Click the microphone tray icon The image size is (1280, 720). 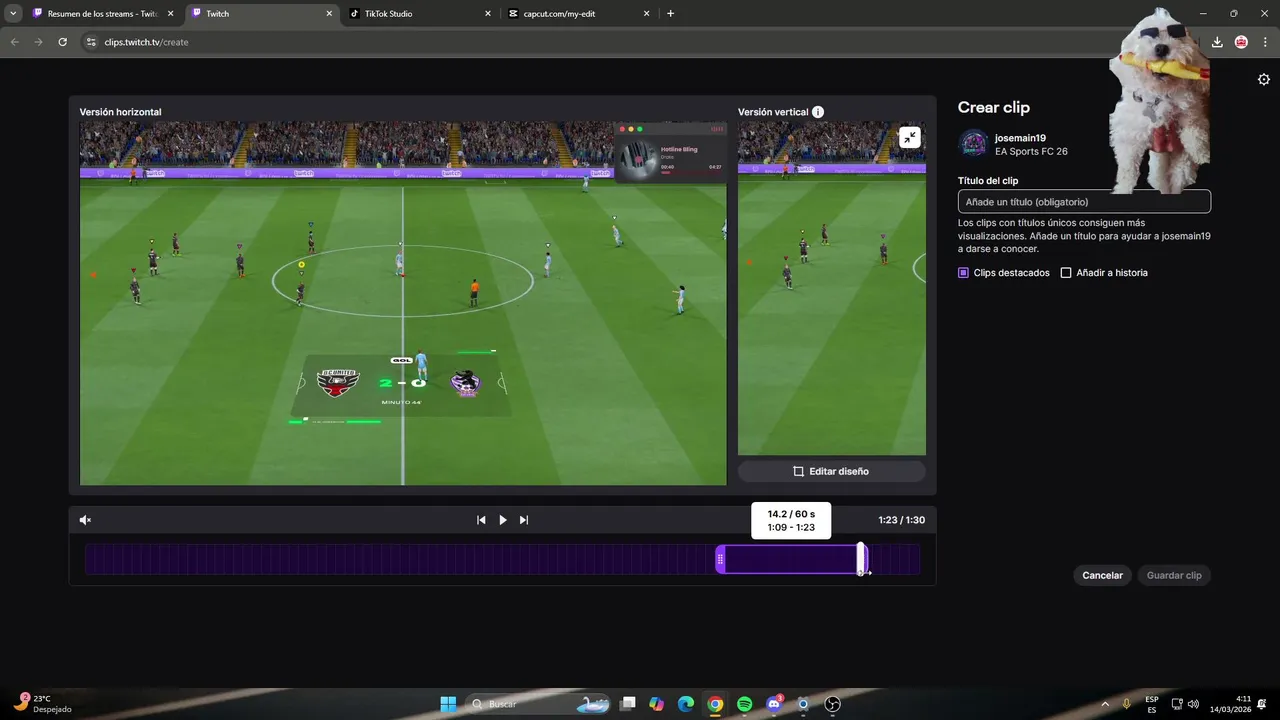(x=1127, y=704)
